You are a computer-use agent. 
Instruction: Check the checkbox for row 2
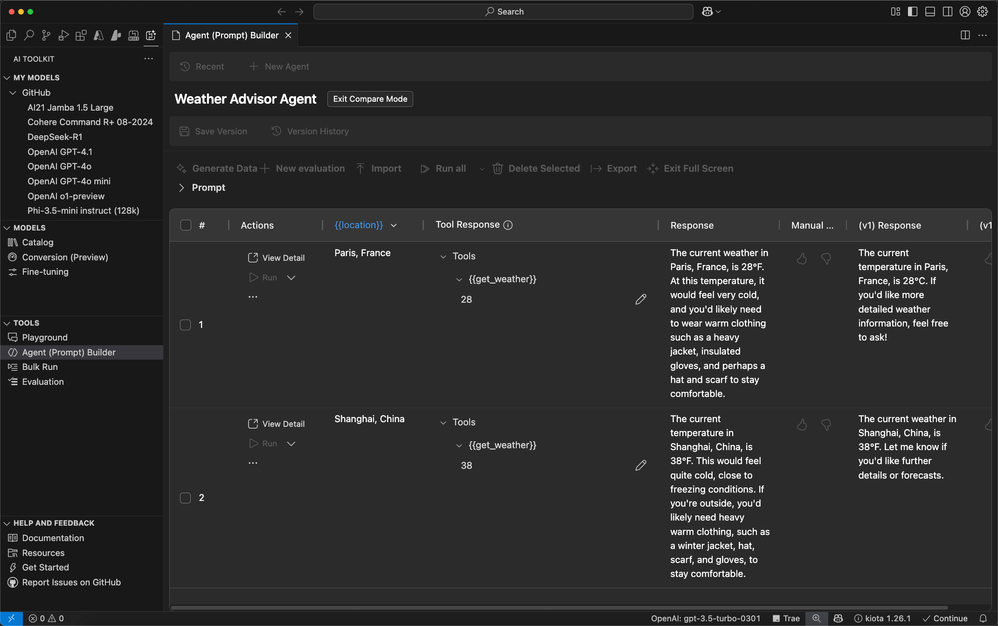[x=185, y=497]
